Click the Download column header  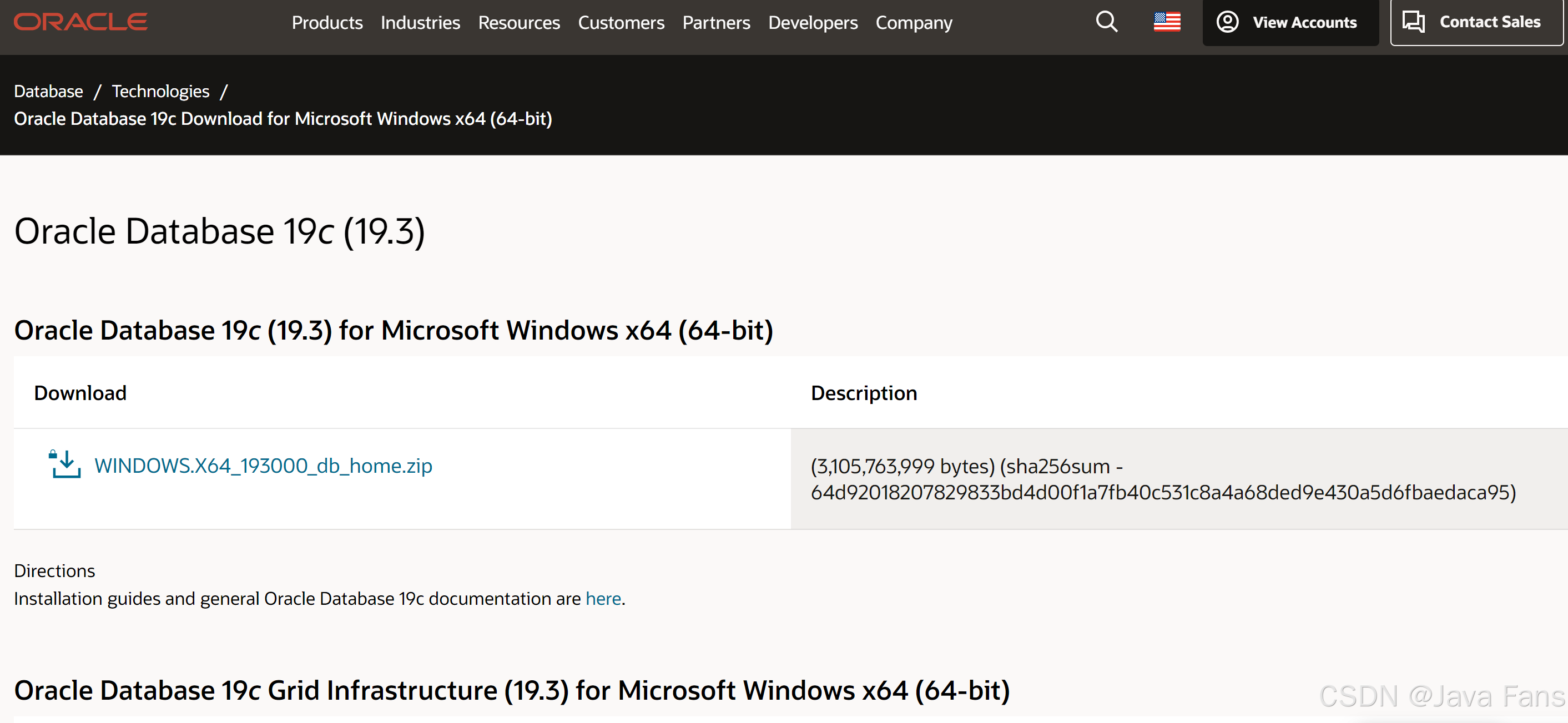(x=80, y=392)
